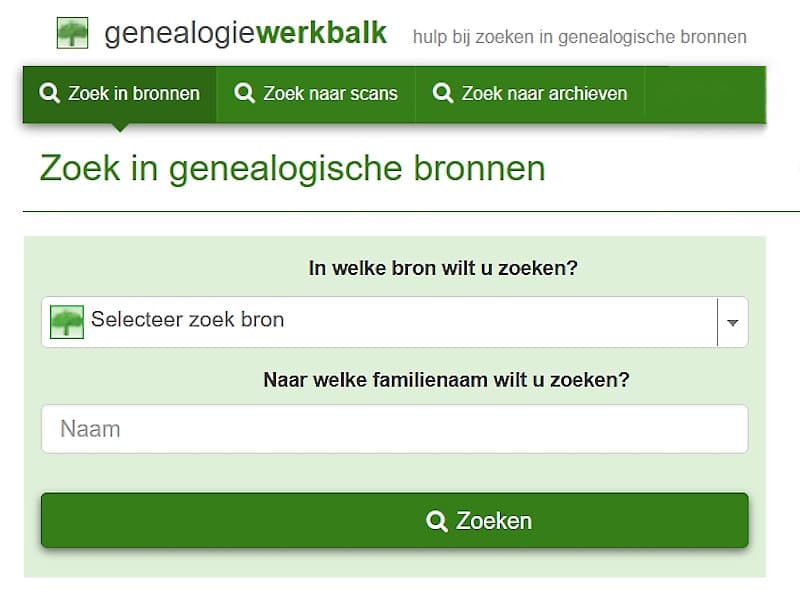
Task: Click the magnifier icon on Zoek naar scans
Action: 243,93
